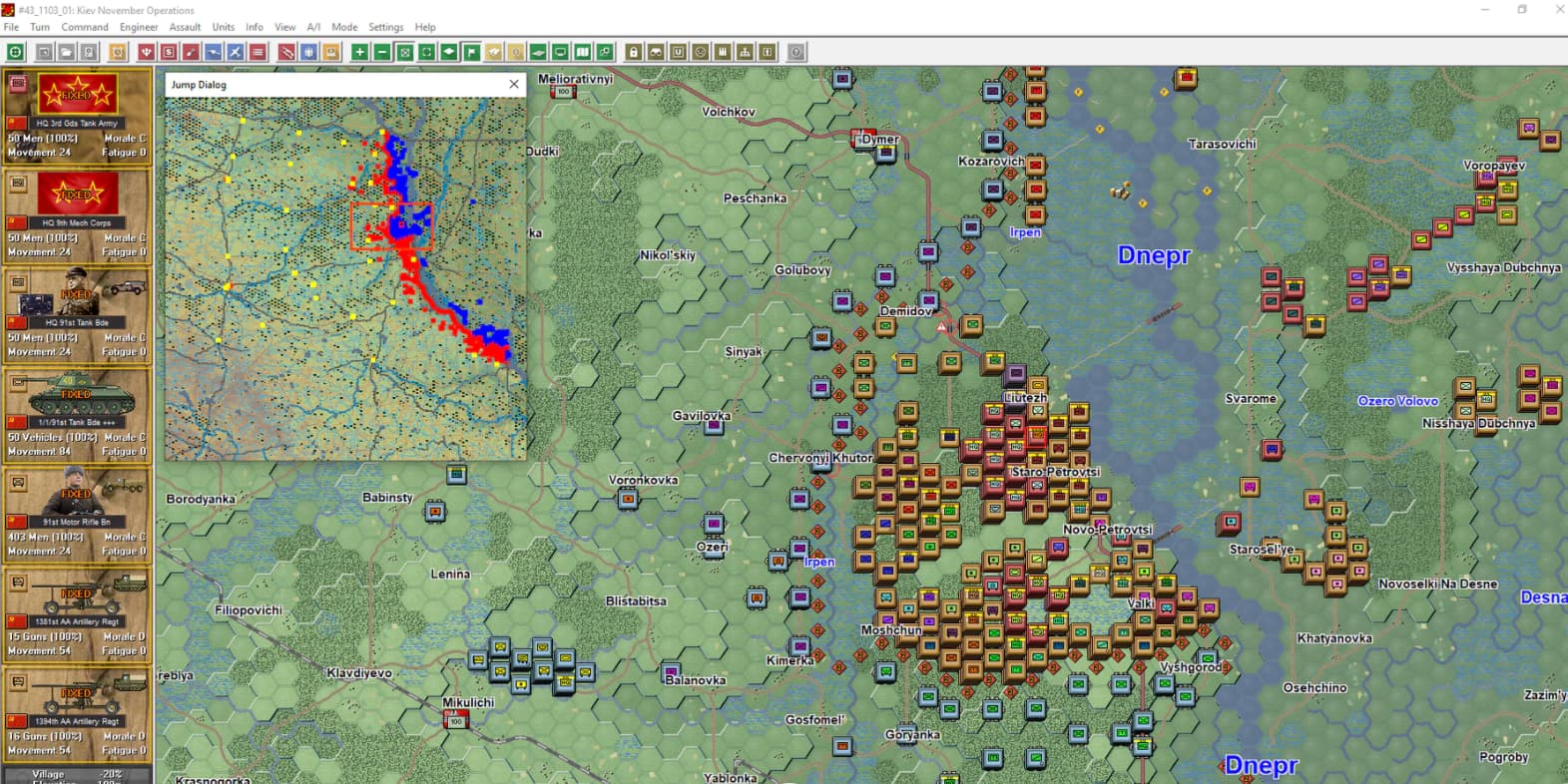Viewport: 1568px width, 784px height.
Task: Click the olive padlock toolbar icon
Action: (x=634, y=52)
